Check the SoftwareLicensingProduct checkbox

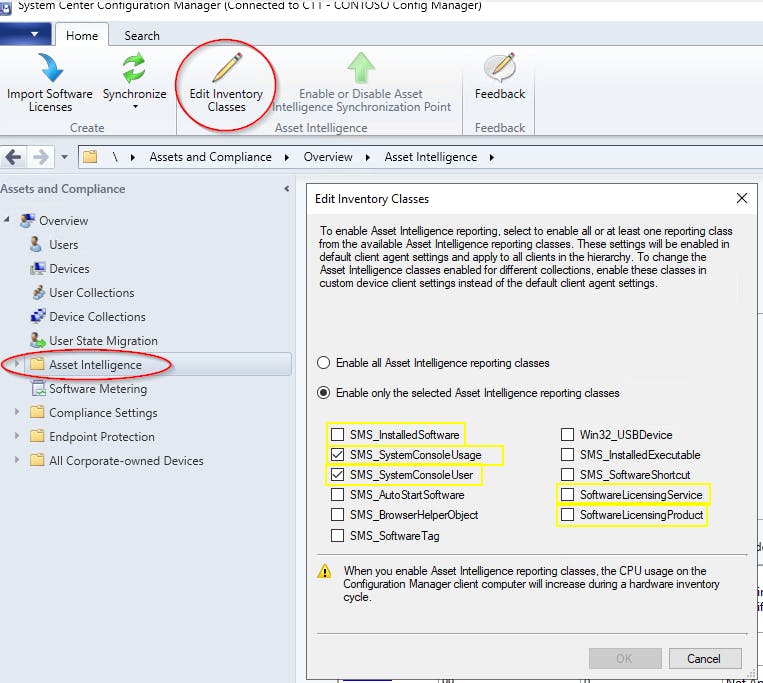567,514
